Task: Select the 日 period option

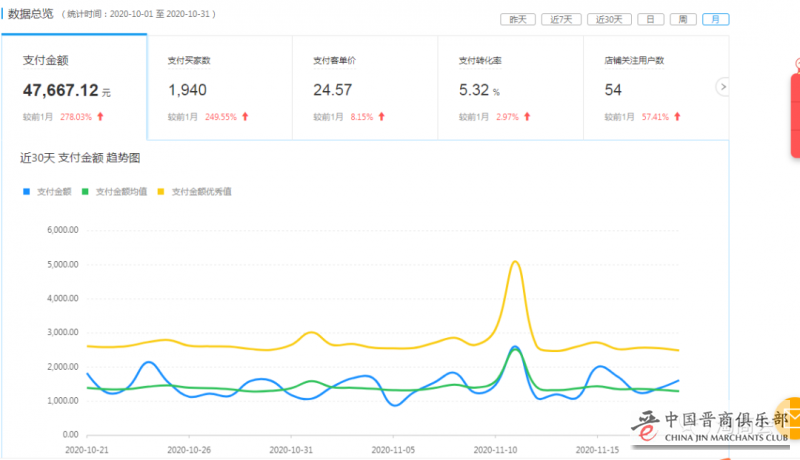Action: point(650,19)
